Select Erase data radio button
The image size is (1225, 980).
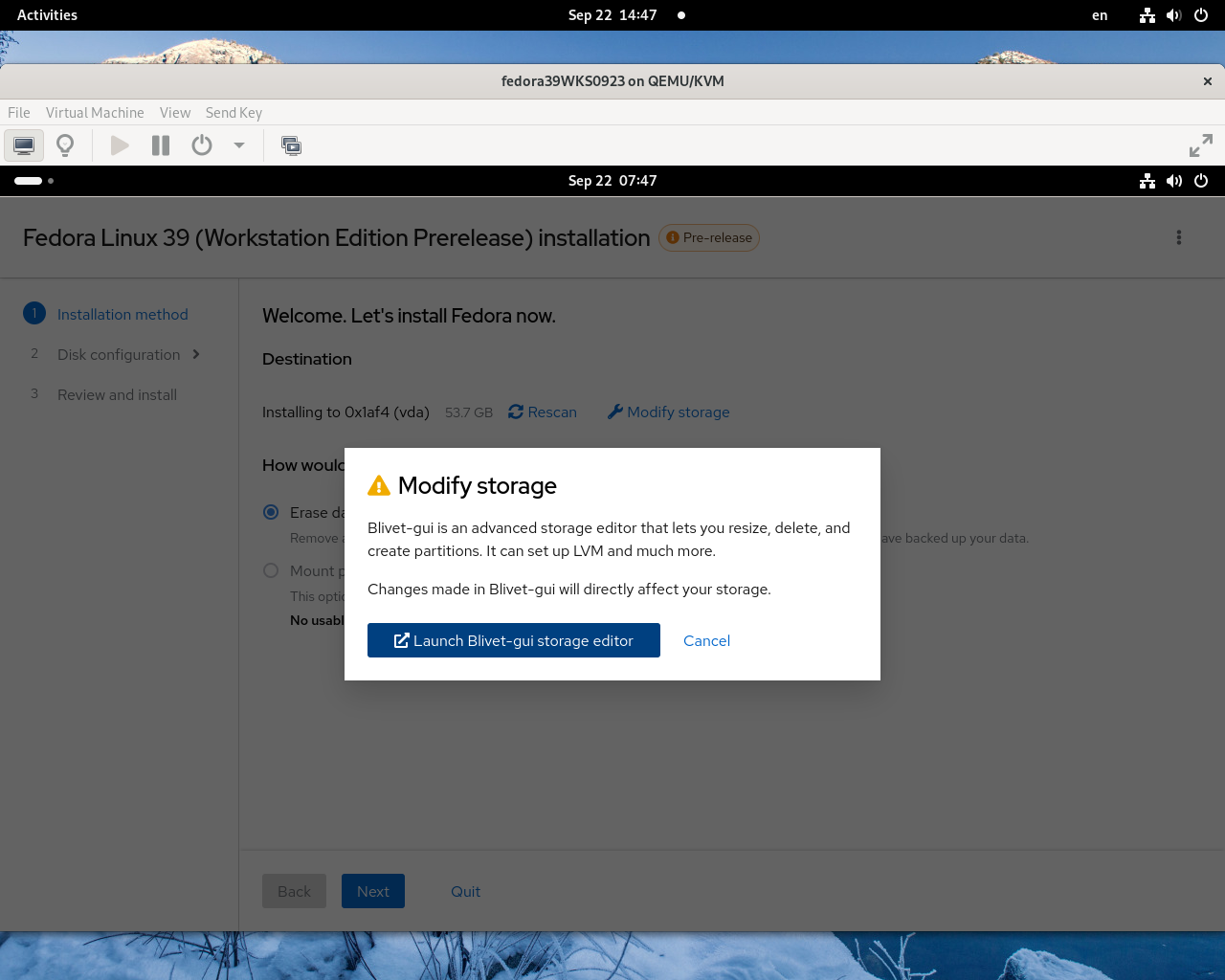pyautogui.click(x=271, y=512)
